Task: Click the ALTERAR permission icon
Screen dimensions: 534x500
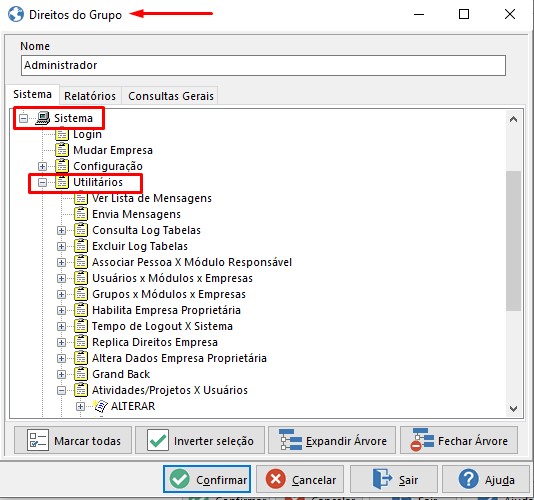Action: (100, 406)
